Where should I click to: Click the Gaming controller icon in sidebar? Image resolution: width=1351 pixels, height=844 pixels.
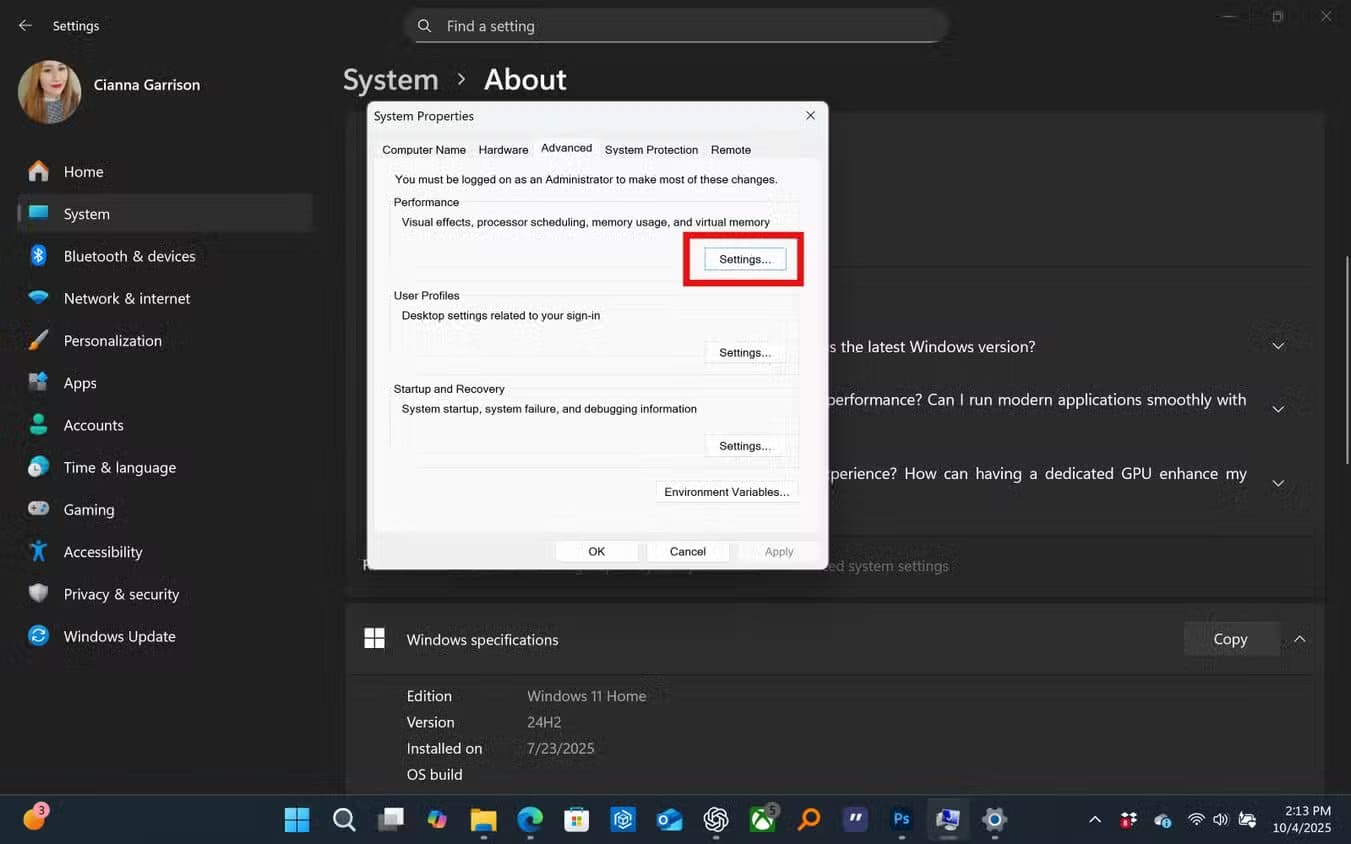pos(38,509)
